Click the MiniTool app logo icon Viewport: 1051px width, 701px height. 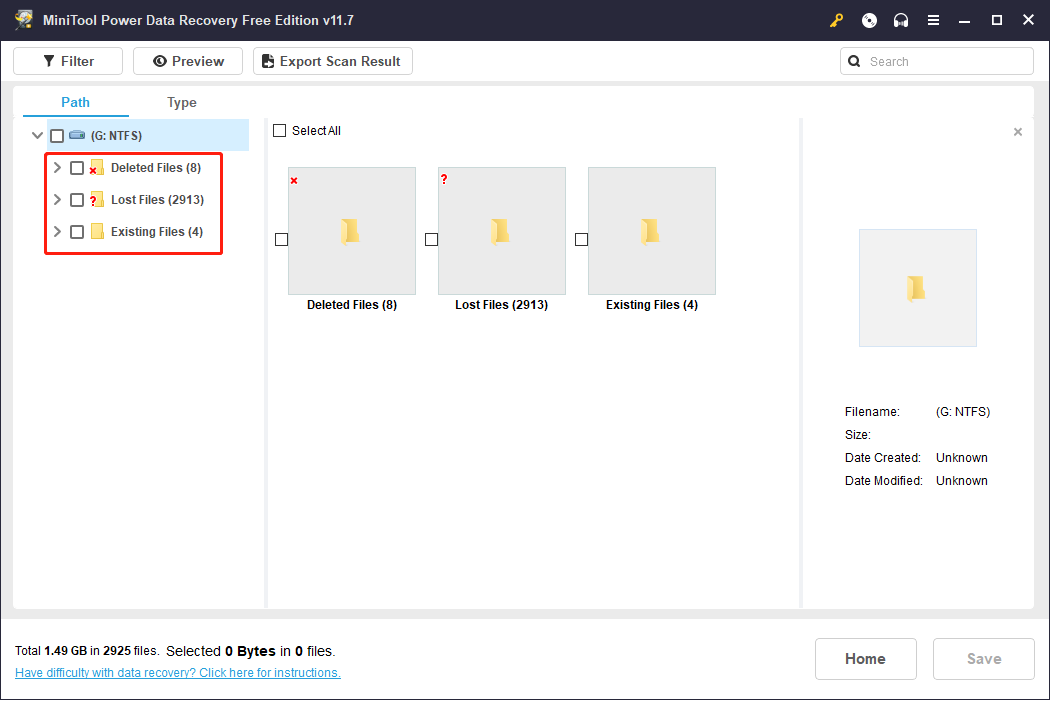tap(24, 19)
